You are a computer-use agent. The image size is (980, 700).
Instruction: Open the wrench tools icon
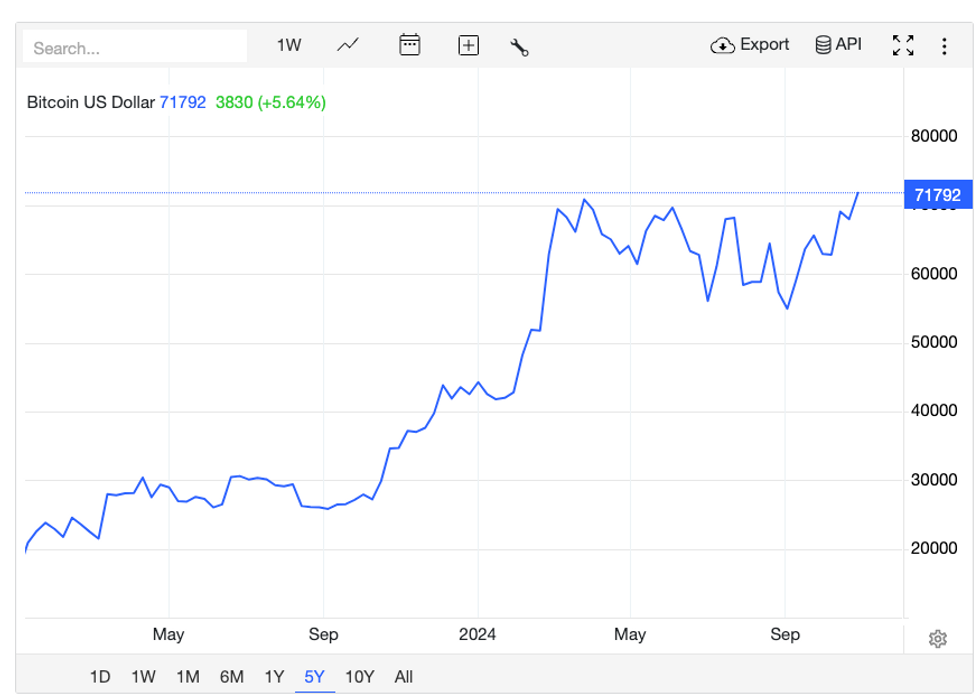click(x=519, y=46)
